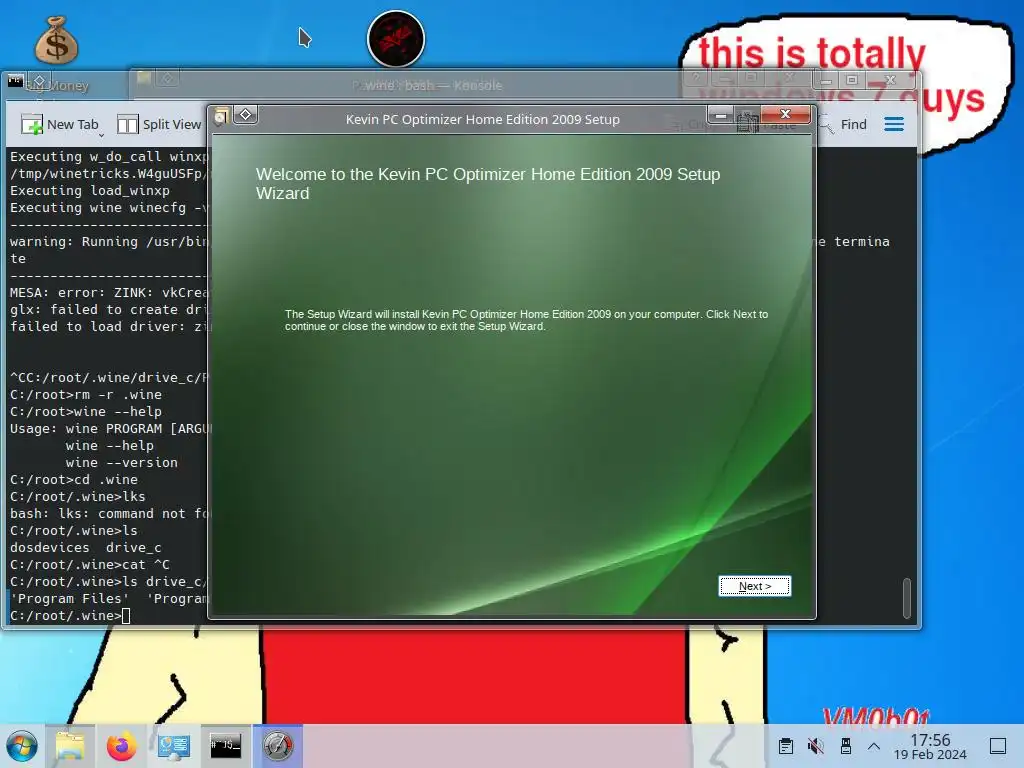This screenshot has width=1024, height=768.
Task: Toggle the setup window on-all-desktops pin button
Action: pyautogui.click(x=246, y=115)
